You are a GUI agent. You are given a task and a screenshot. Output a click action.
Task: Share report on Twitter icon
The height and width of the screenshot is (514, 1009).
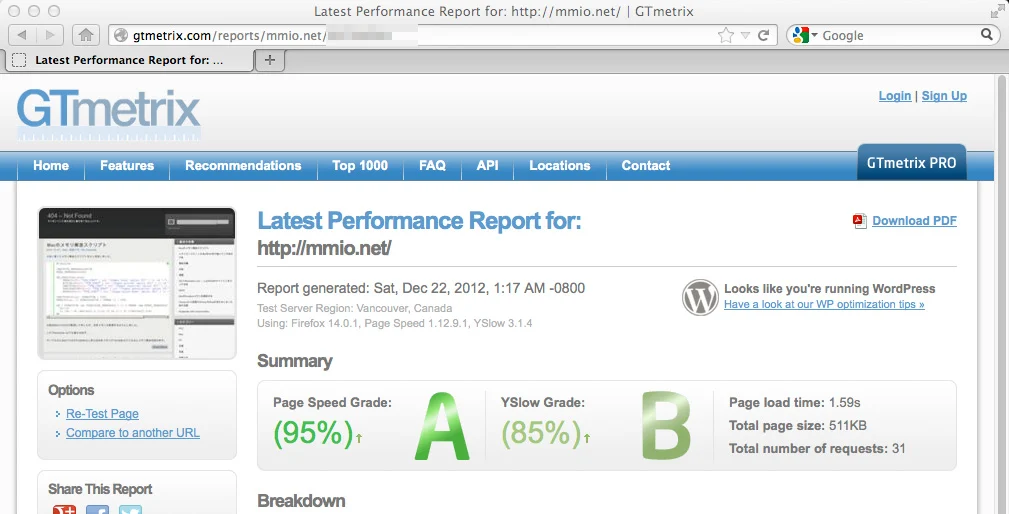[130, 510]
